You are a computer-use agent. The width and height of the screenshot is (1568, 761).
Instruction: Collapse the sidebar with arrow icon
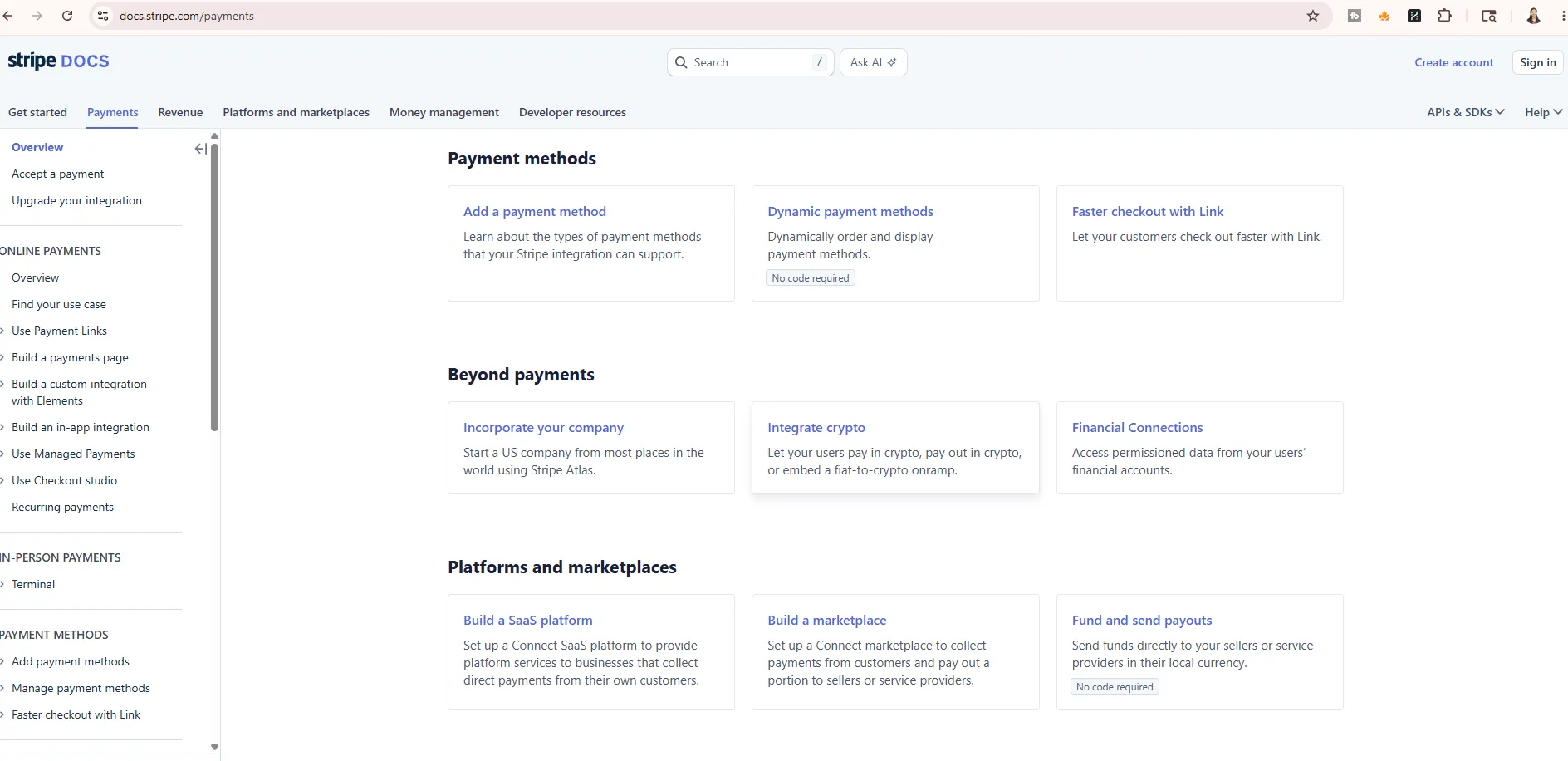[x=200, y=149]
